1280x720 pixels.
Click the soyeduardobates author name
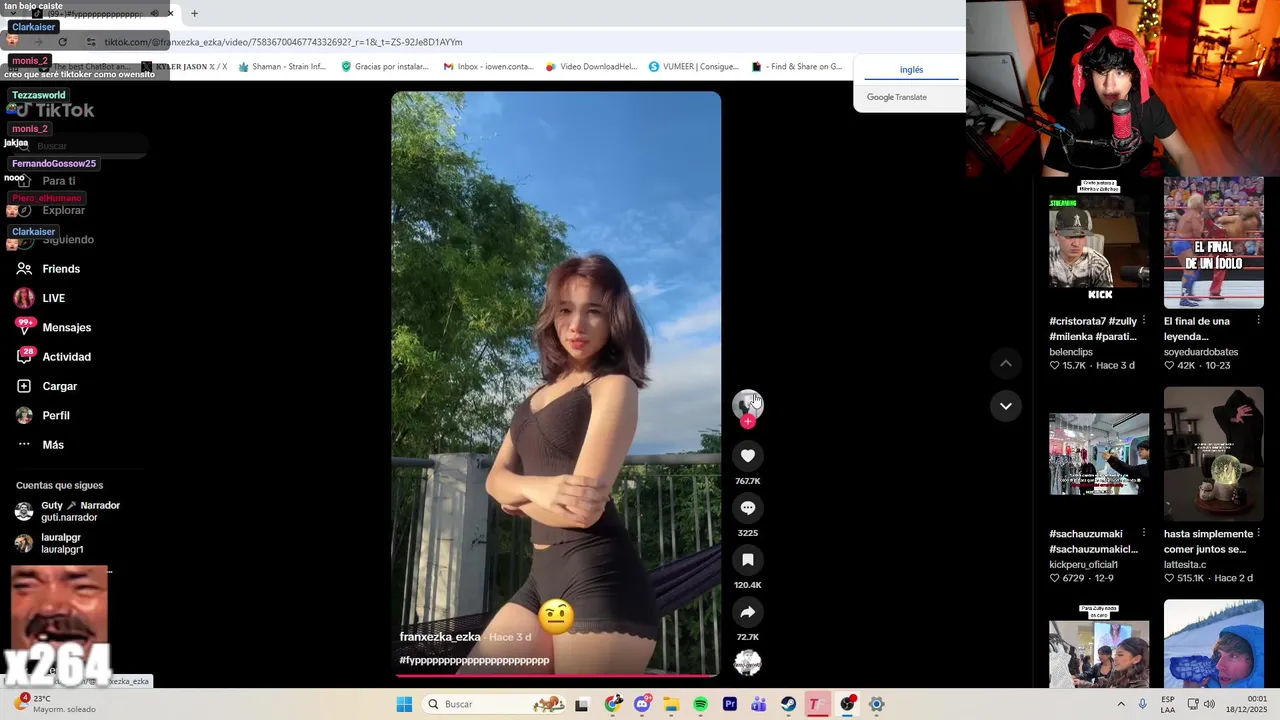coord(1201,352)
